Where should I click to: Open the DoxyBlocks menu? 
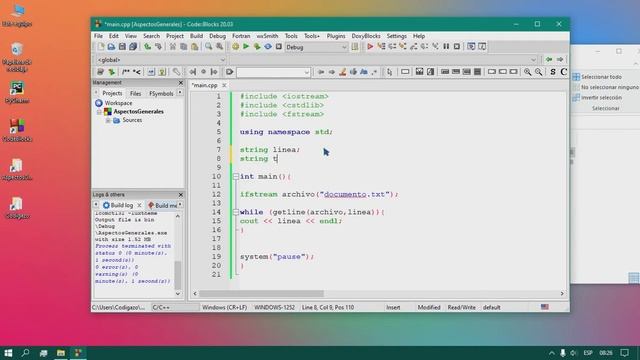(366, 36)
